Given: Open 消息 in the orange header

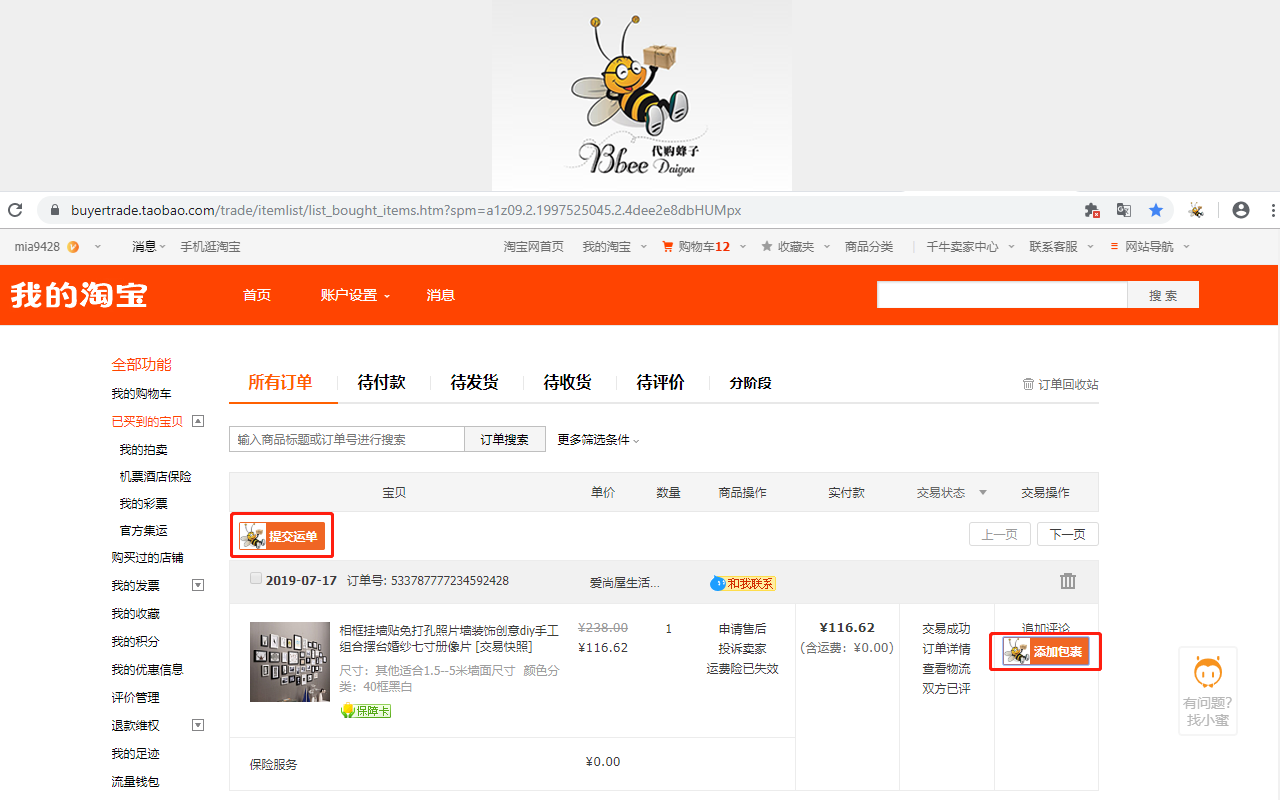Looking at the screenshot, I should coord(441,295).
